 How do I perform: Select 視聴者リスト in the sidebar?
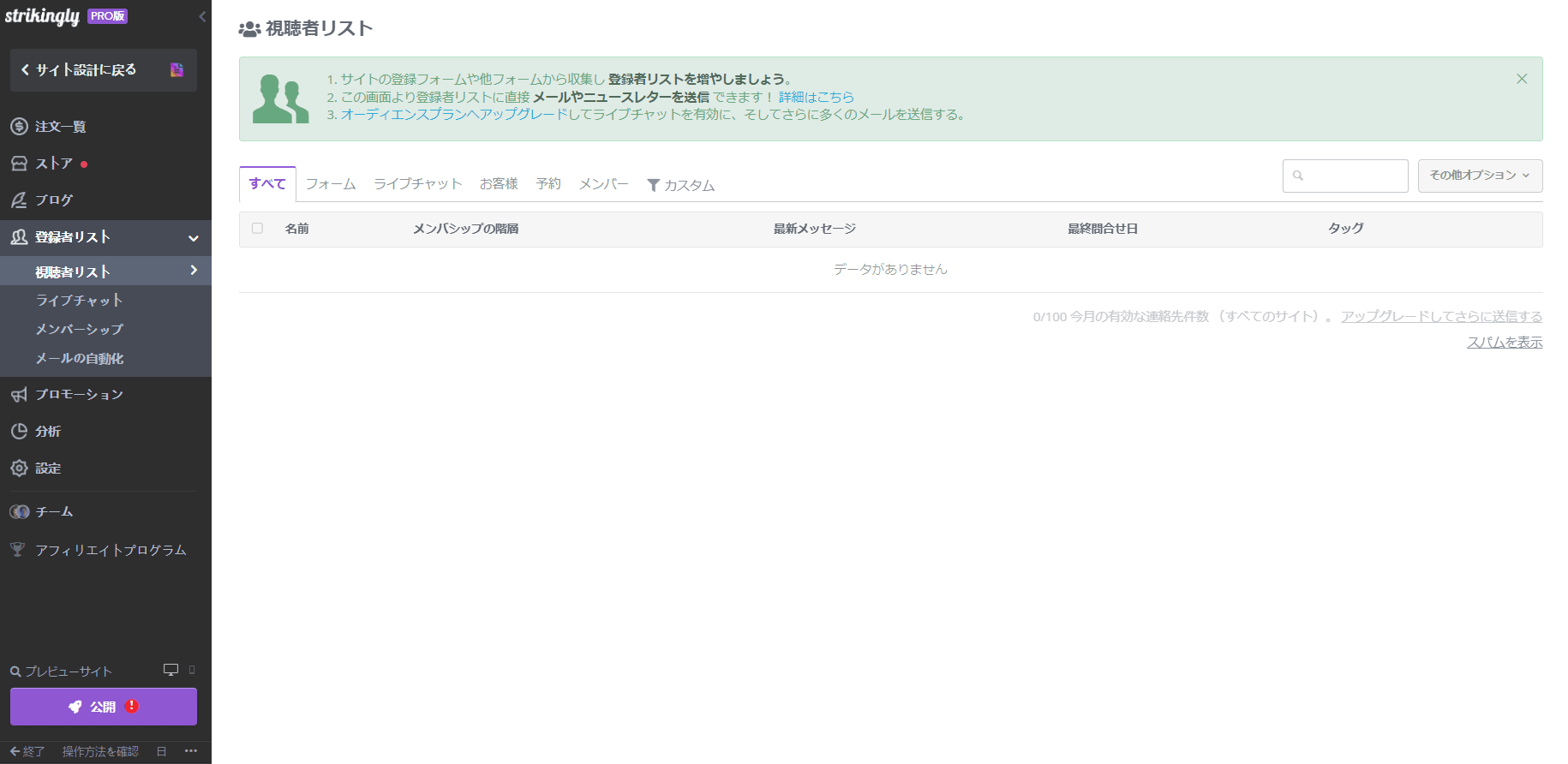(105, 272)
